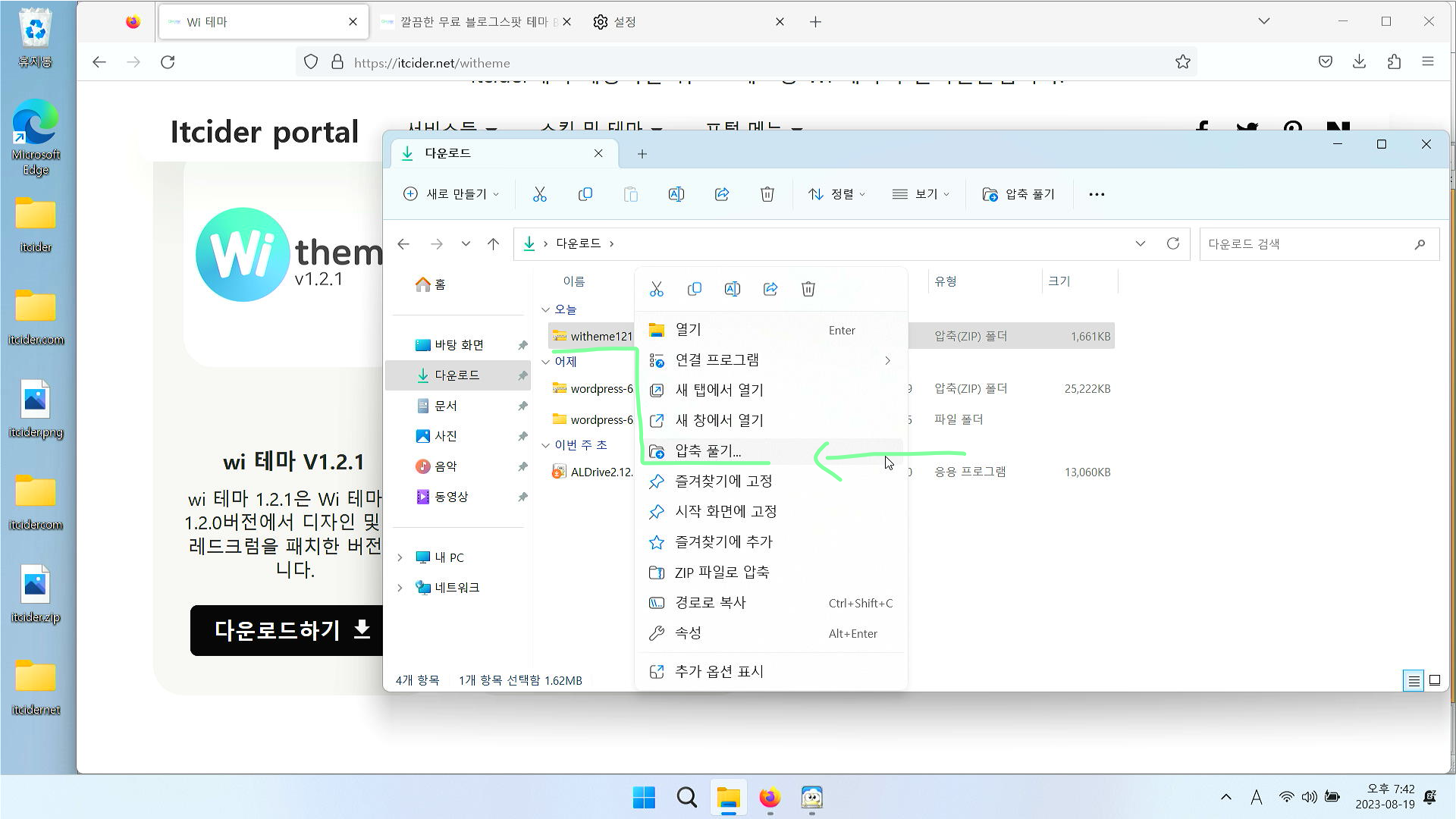
Task: Select 압축 풀기... in context menu
Action: coord(708,450)
